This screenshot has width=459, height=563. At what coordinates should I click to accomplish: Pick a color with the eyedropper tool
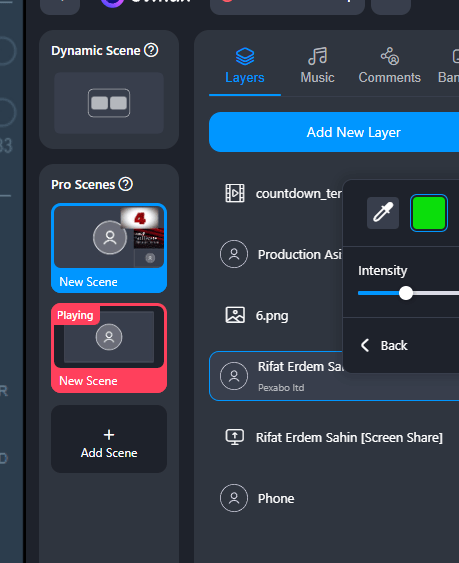pyautogui.click(x=383, y=213)
